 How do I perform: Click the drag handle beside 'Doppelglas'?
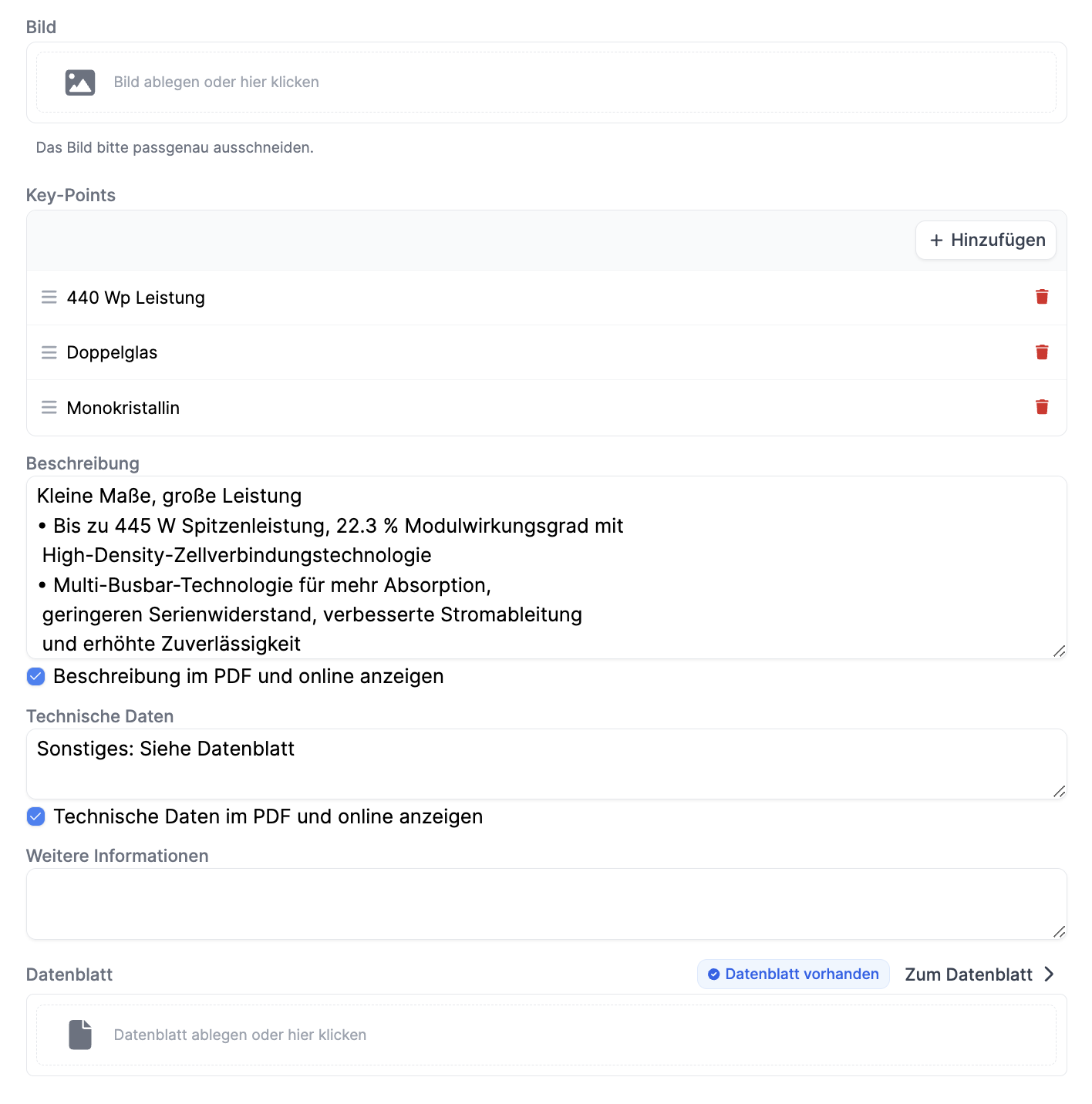pyautogui.click(x=49, y=352)
